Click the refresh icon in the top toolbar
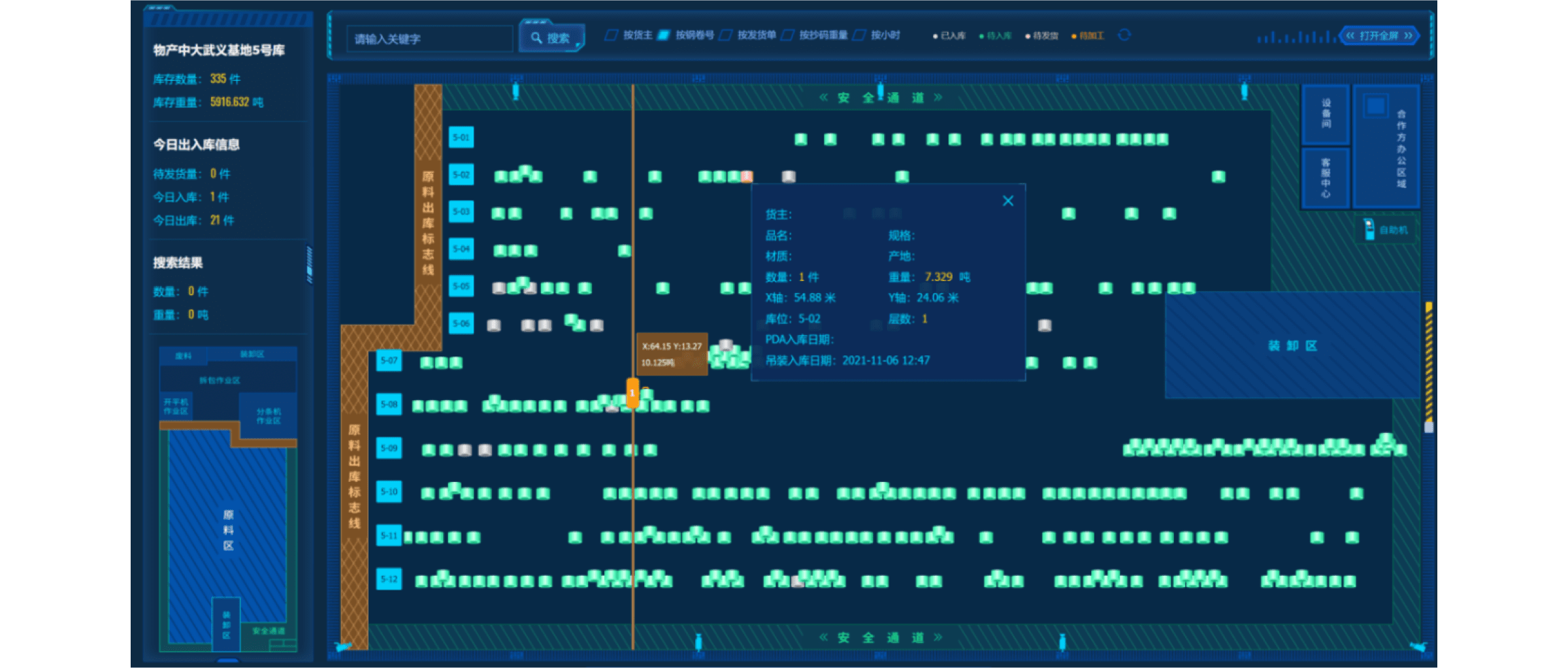Image resolution: width=1568 pixels, height=668 pixels. coord(1124,35)
